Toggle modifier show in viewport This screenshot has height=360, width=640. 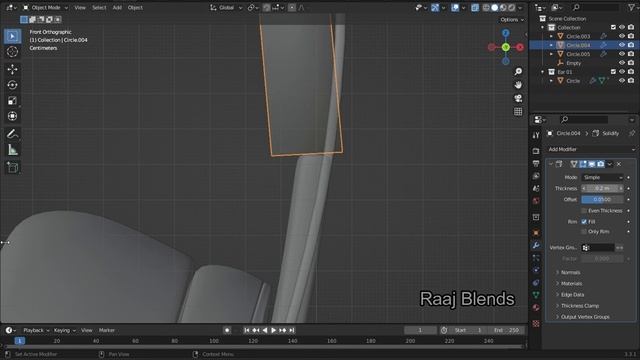click(x=592, y=164)
